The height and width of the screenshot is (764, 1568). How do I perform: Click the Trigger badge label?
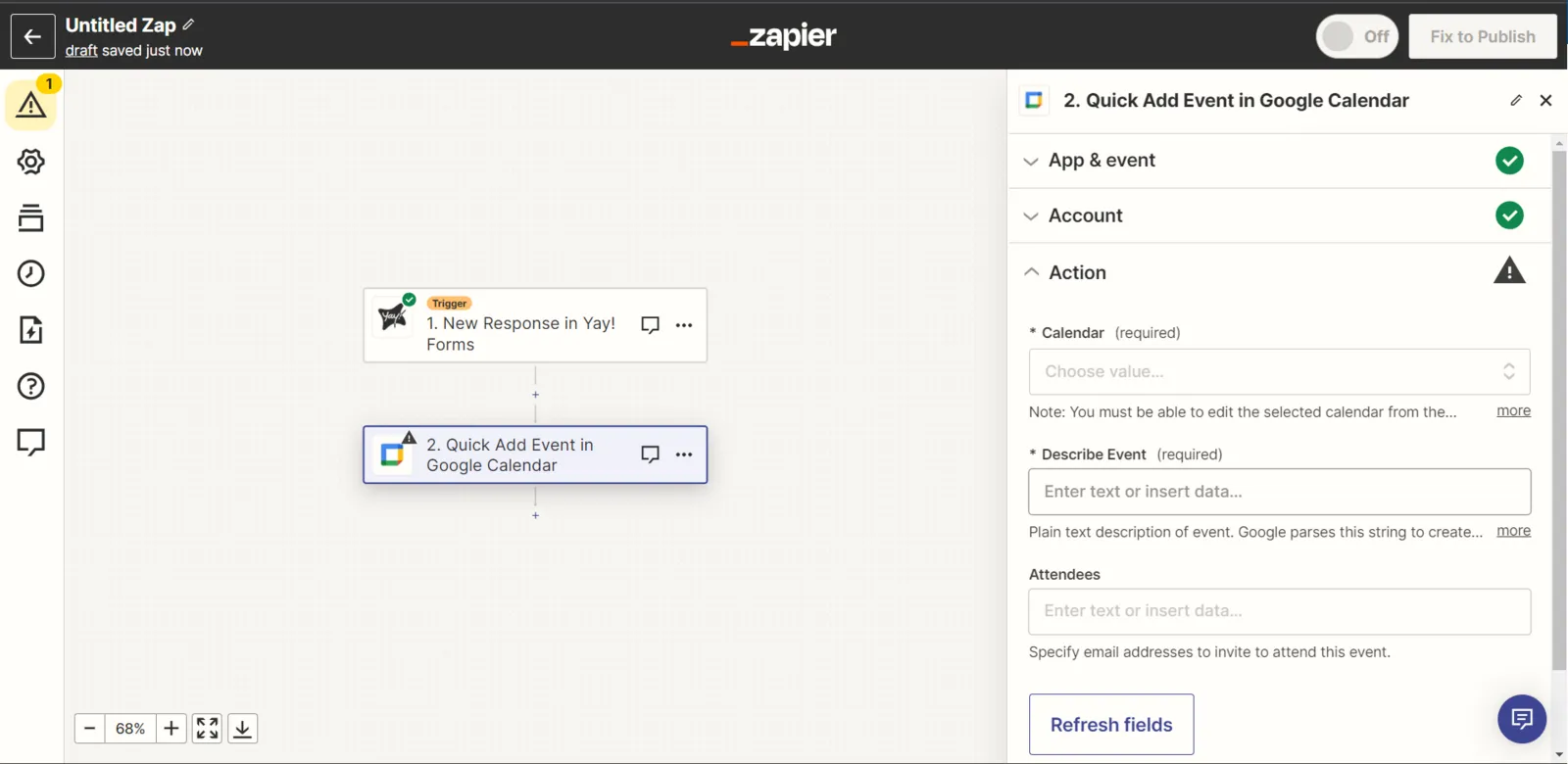pos(450,304)
